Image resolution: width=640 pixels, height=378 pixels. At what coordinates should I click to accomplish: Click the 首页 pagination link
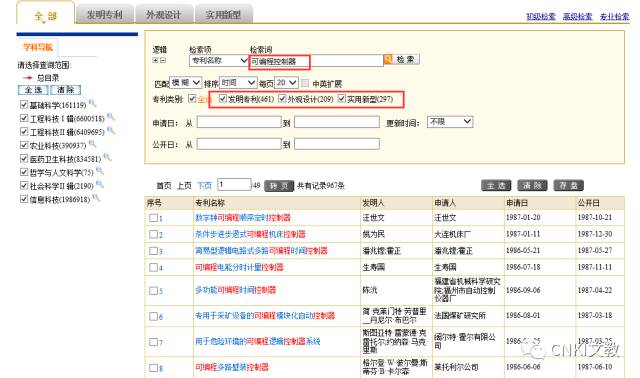click(x=164, y=186)
